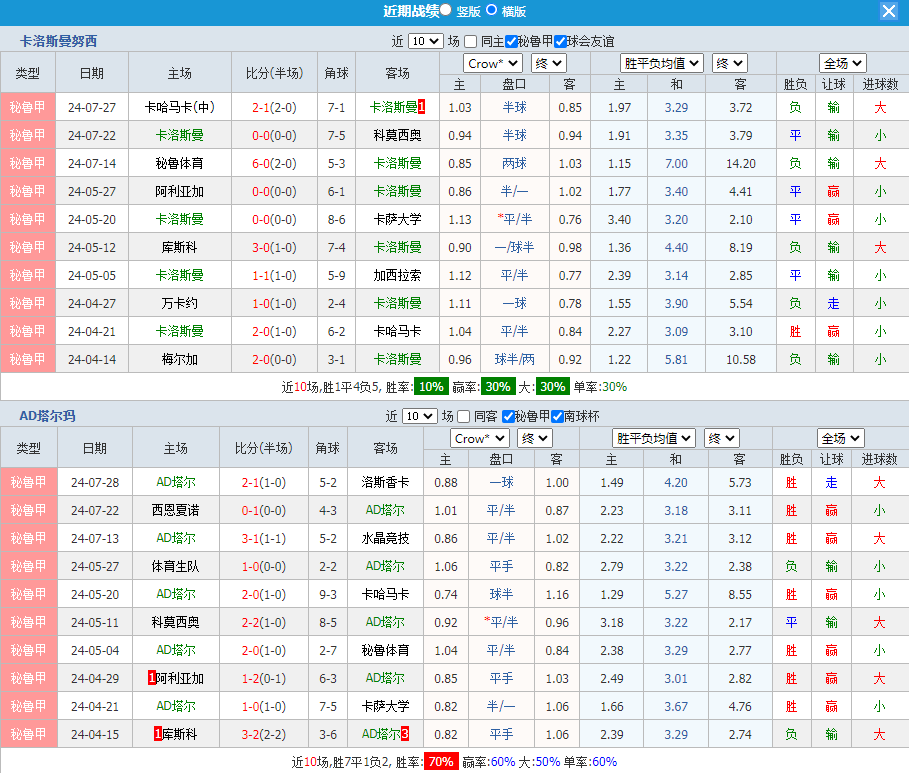
Task: Select the 横版 horizontal layout option
Action: click(492, 10)
